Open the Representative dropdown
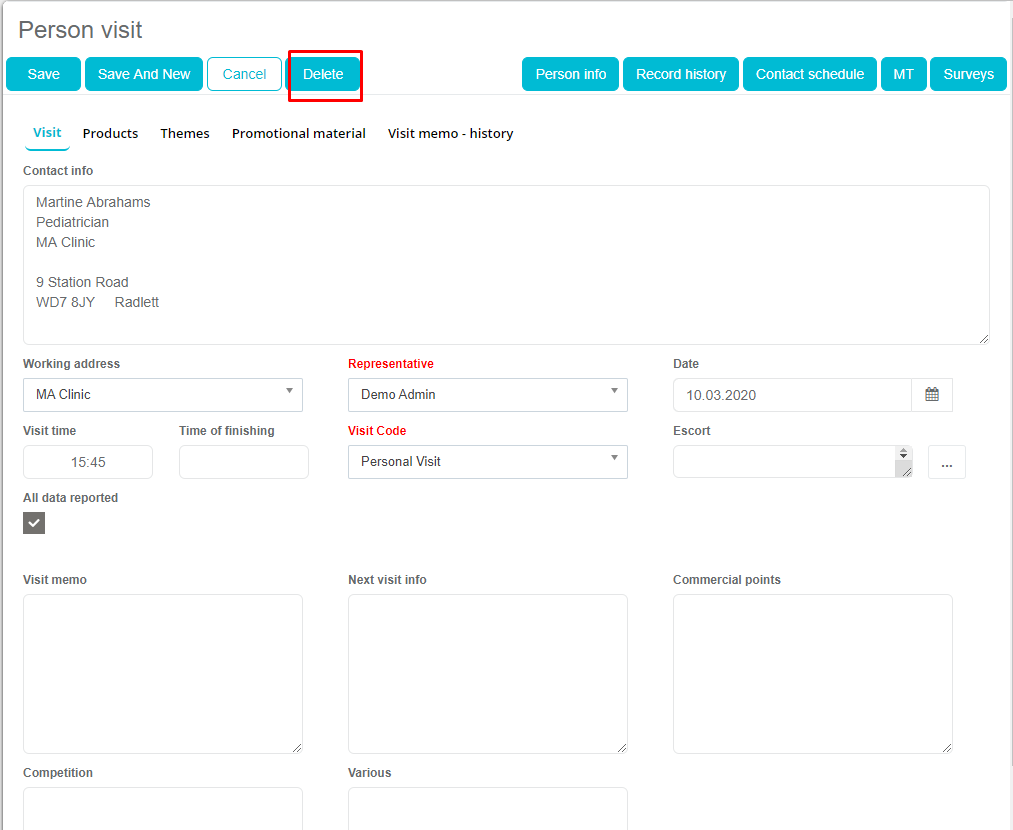 tap(487, 395)
